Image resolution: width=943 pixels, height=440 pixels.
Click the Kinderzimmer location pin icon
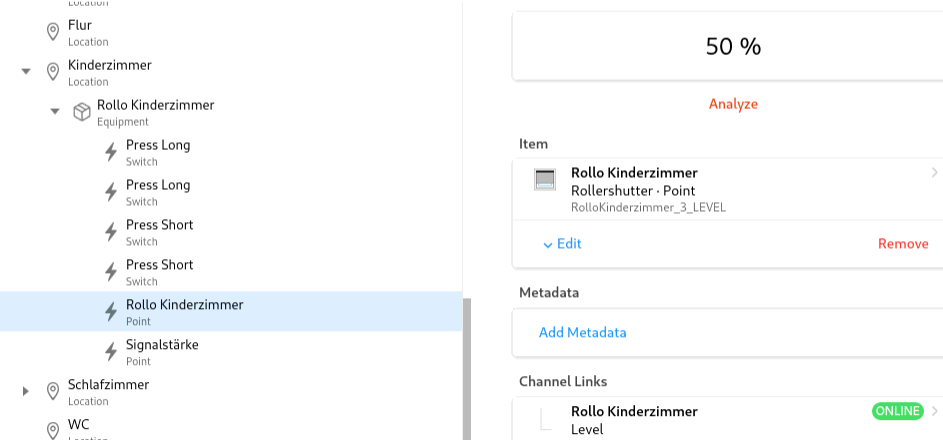click(x=53, y=72)
